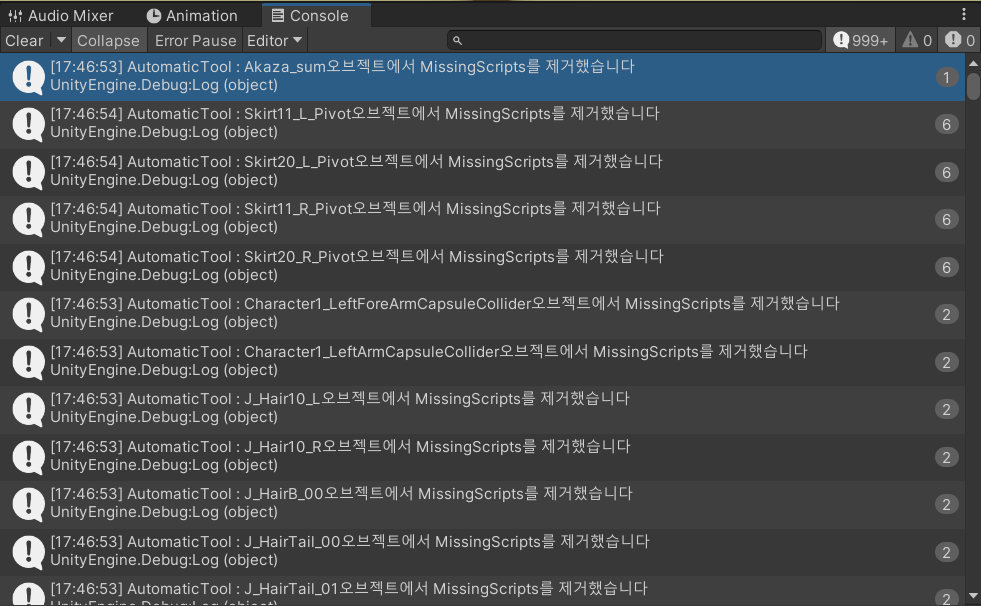Click the info icon beside the Akaza_sum log entry

[27, 76]
